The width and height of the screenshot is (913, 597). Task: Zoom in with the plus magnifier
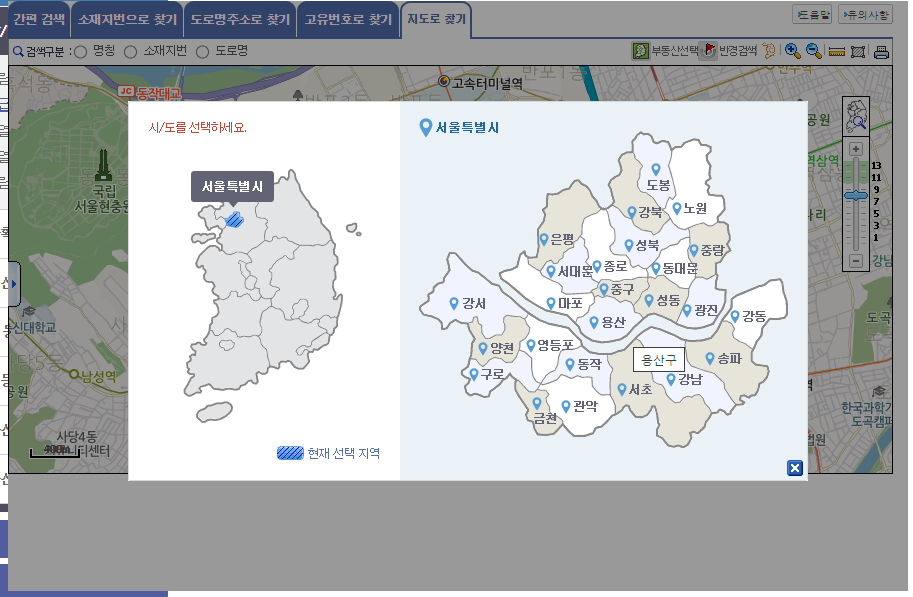(792, 51)
